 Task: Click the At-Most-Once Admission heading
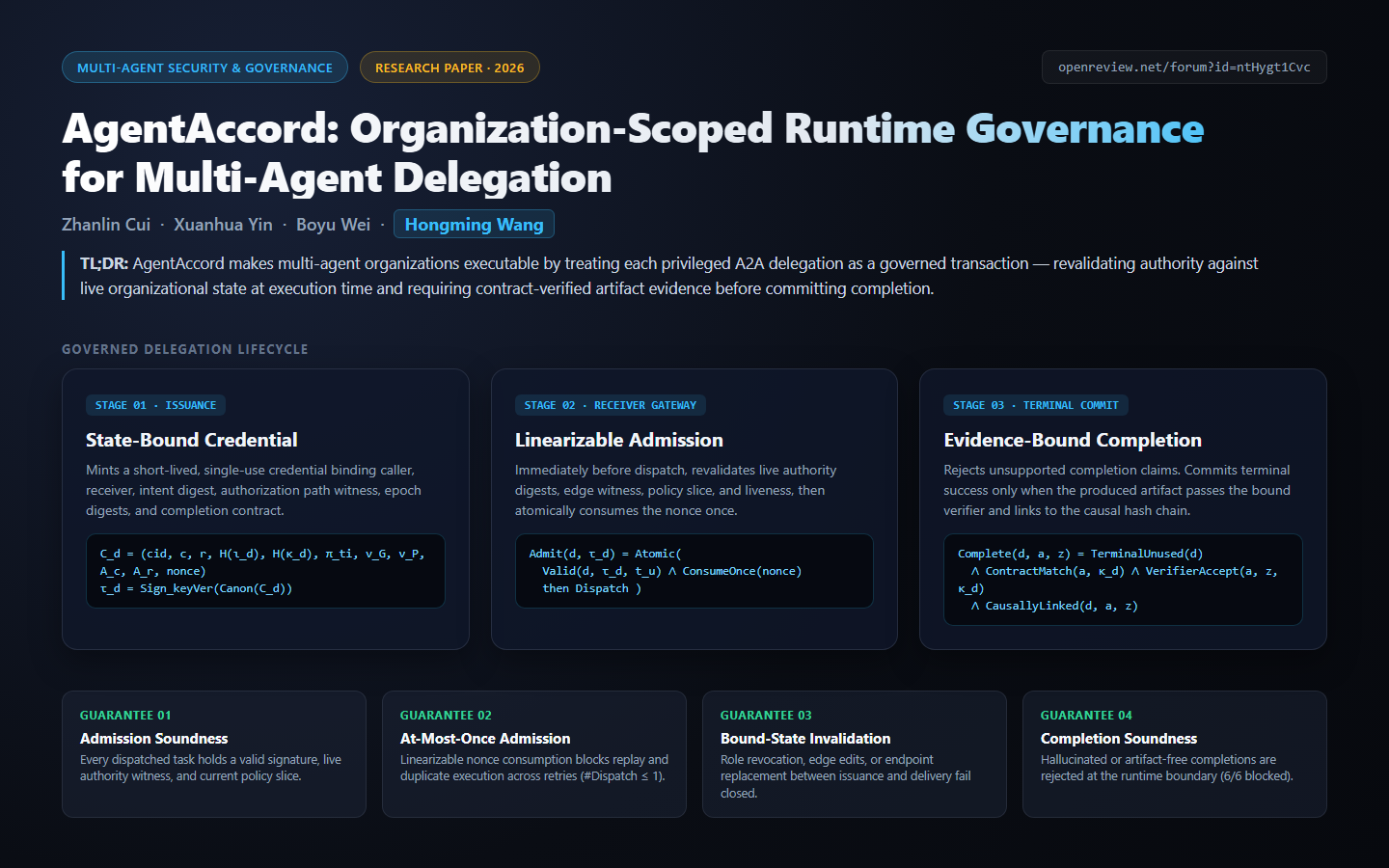click(485, 738)
